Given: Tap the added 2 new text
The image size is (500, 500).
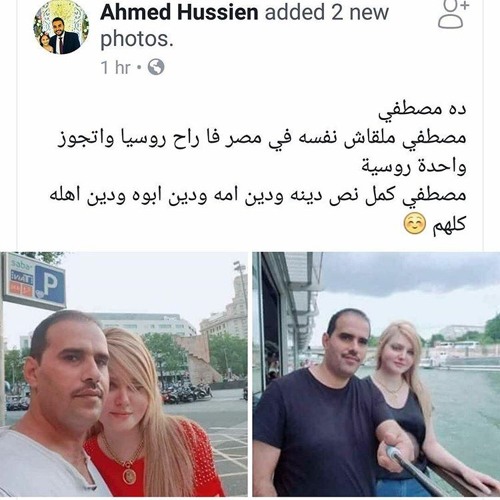Looking at the screenshot, I should 327,12.
